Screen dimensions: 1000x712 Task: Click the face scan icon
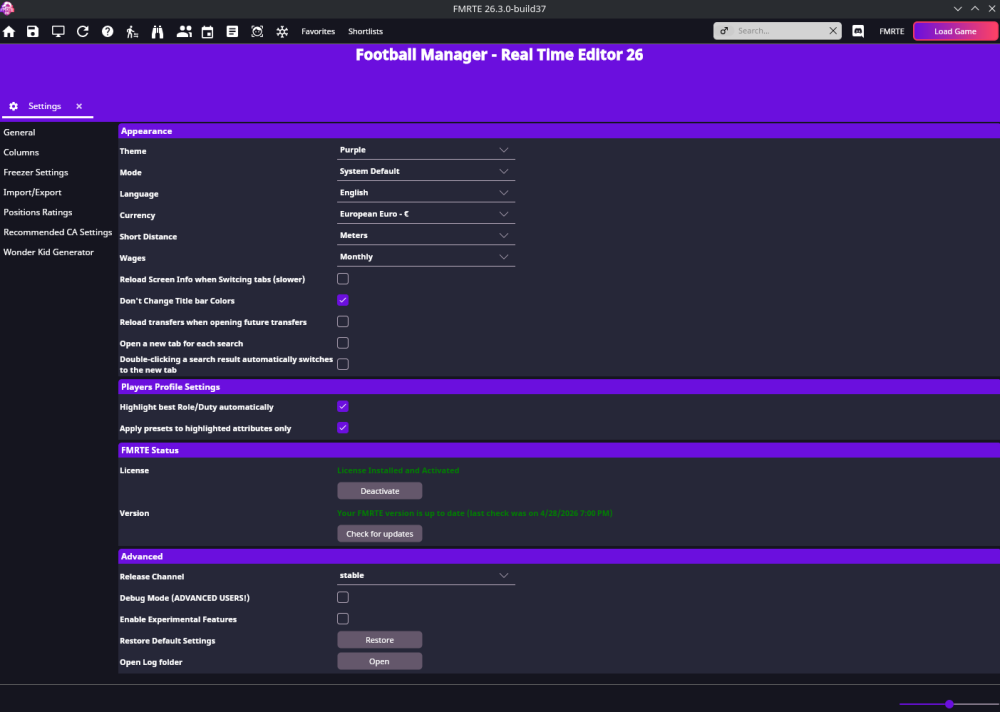click(x=257, y=31)
